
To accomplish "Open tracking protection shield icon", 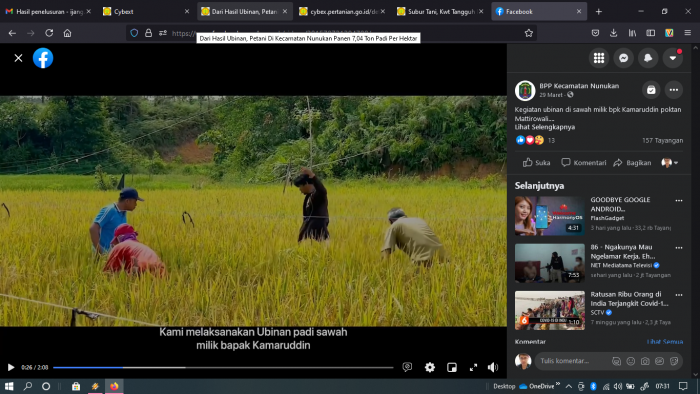I will pos(134,33).
